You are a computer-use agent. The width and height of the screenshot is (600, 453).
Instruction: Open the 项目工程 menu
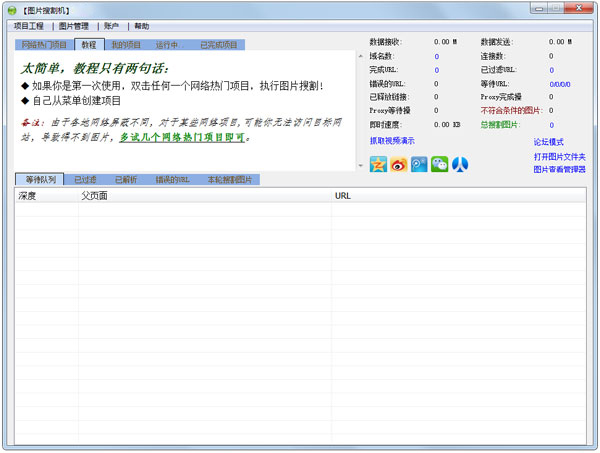pos(29,26)
